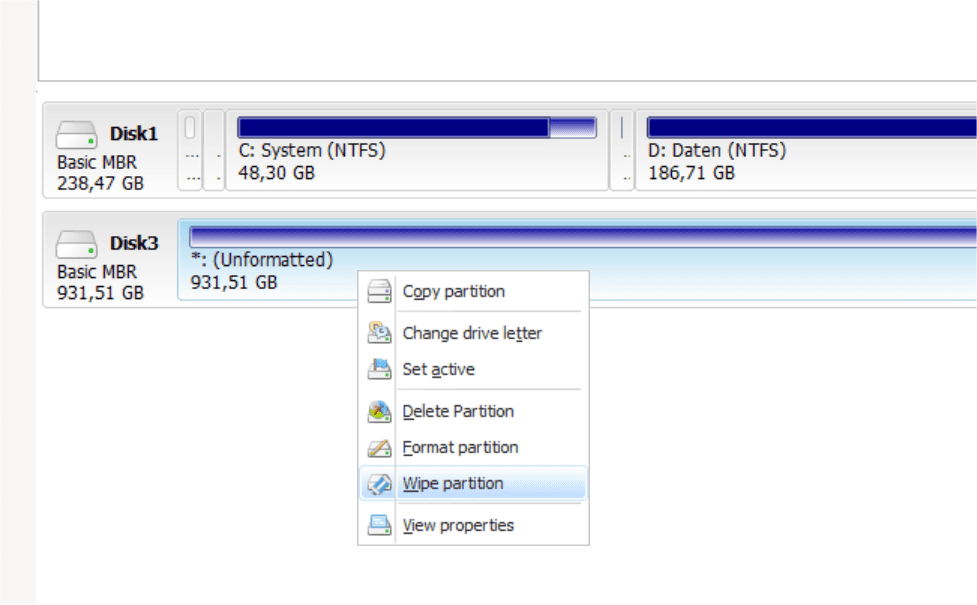Click the Wipe partition eraser icon
The width and height of the screenshot is (977, 605).
379,484
